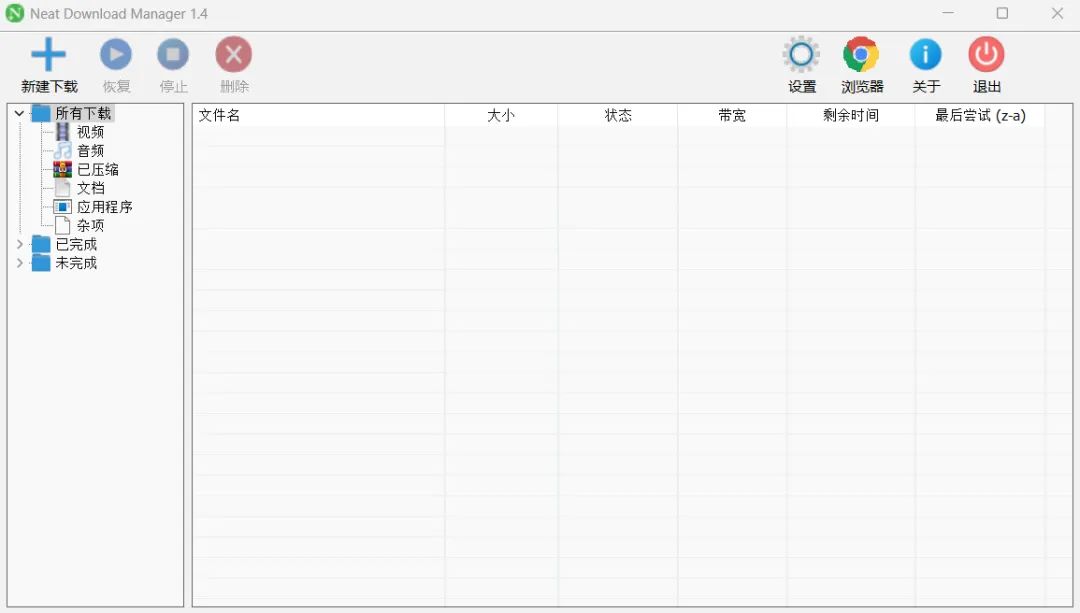
Task: Click the New Download (新建下载) plus icon
Action: point(48,55)
